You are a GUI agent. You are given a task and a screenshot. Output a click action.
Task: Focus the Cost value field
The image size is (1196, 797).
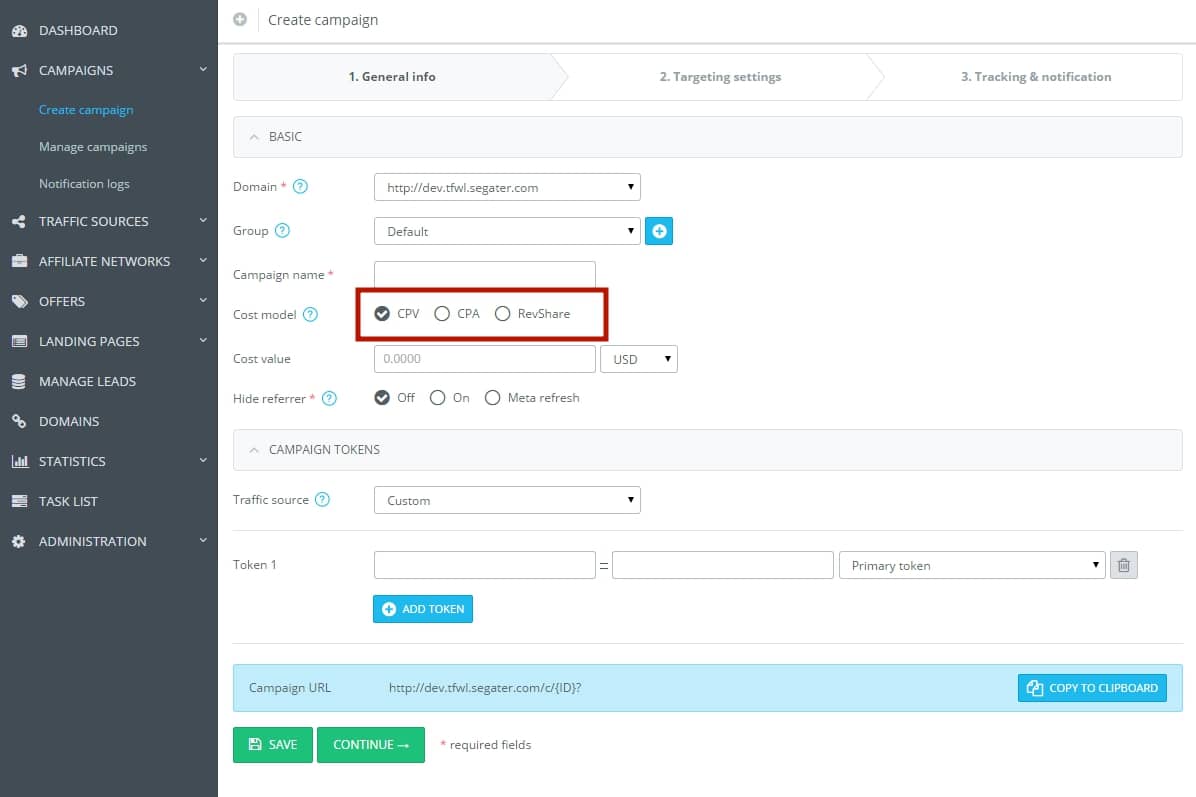click(x=484, y=358)
